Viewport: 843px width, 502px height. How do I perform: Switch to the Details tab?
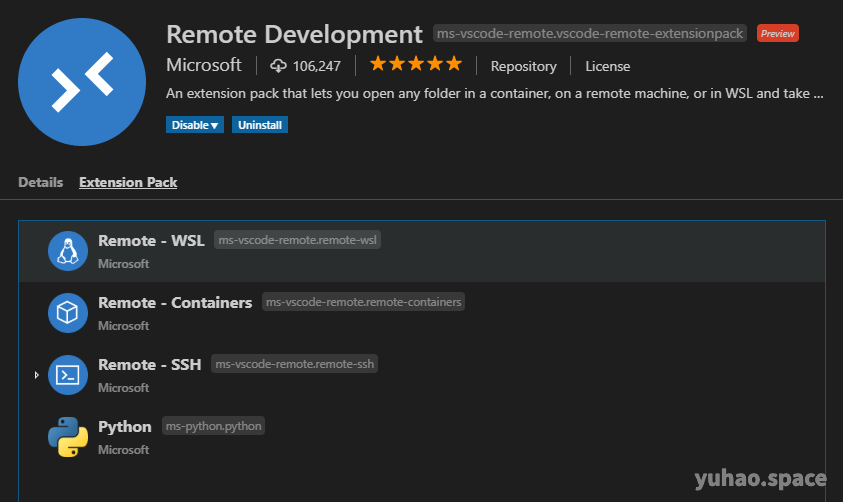[40, 182]
